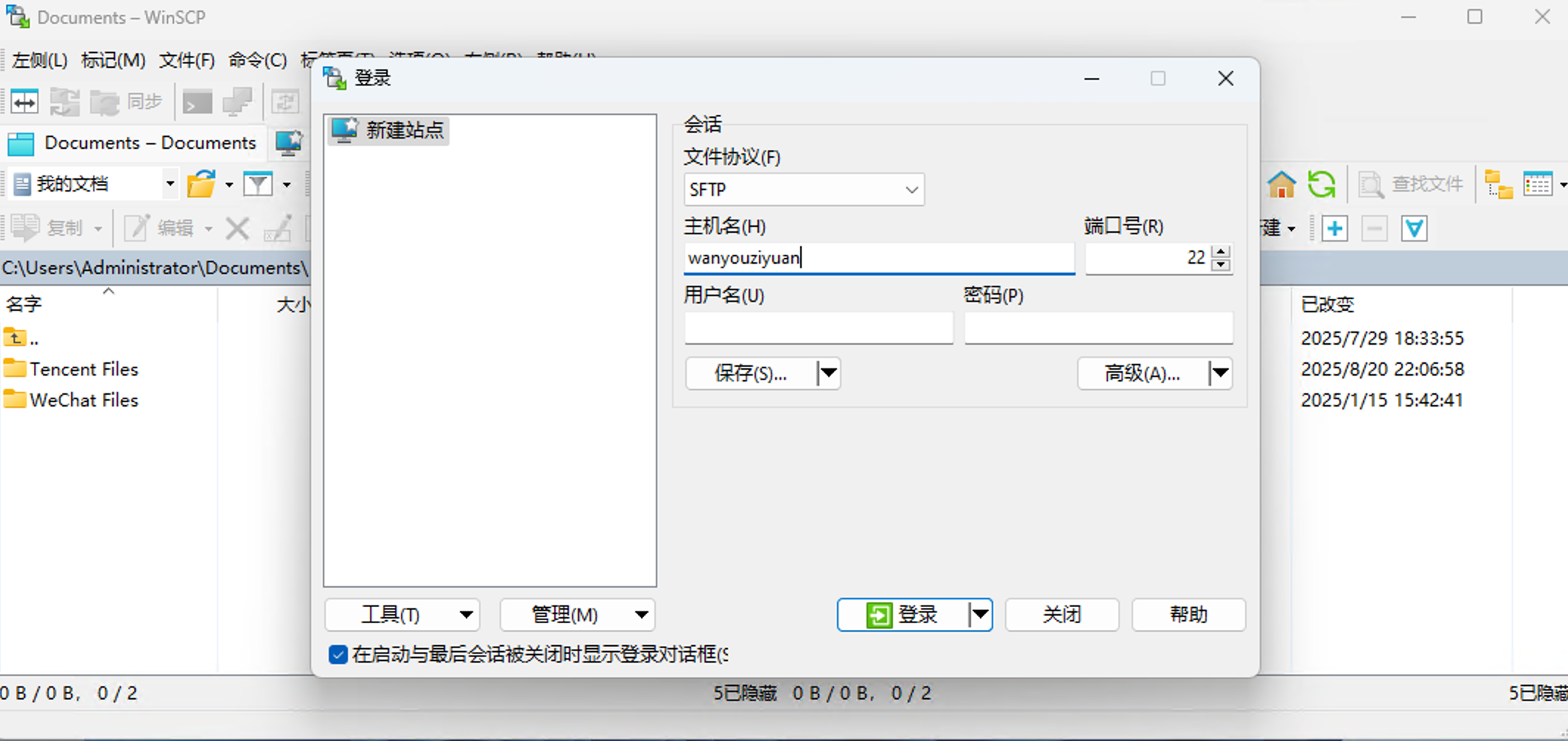Open the 文件协议 SFTP dropdown

tap(804, 190)
